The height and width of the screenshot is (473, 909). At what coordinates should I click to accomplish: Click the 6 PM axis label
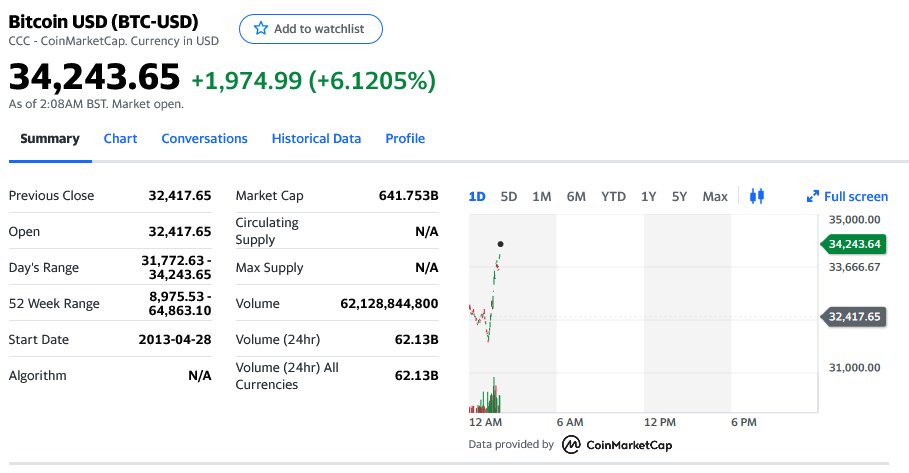click(744, 422)
